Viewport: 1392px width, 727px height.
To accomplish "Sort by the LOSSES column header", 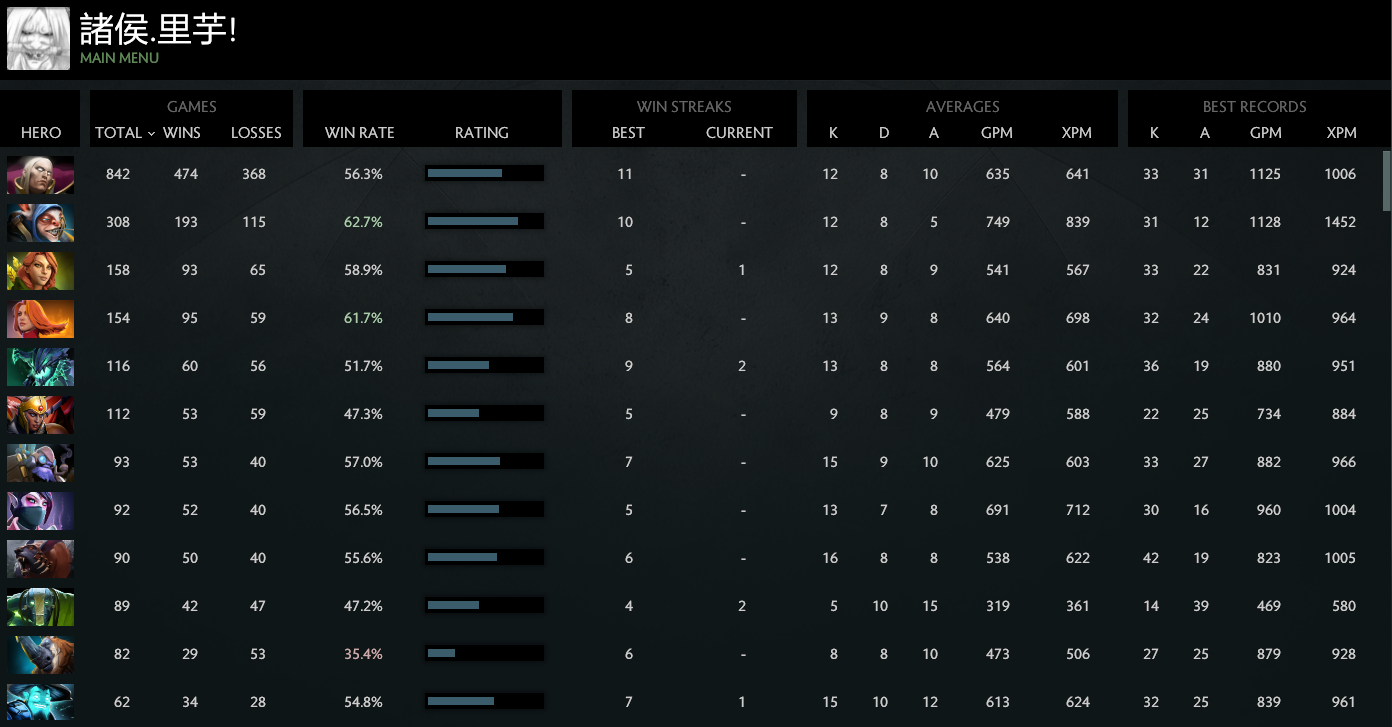I will click(x=256, y=133).
